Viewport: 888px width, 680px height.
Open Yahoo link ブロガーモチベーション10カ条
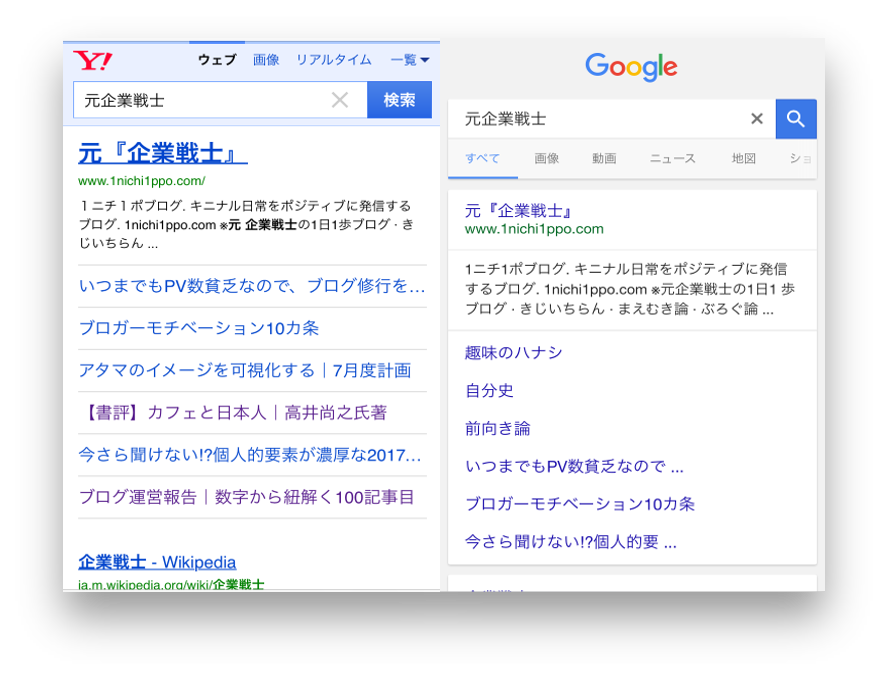(199, 328)
